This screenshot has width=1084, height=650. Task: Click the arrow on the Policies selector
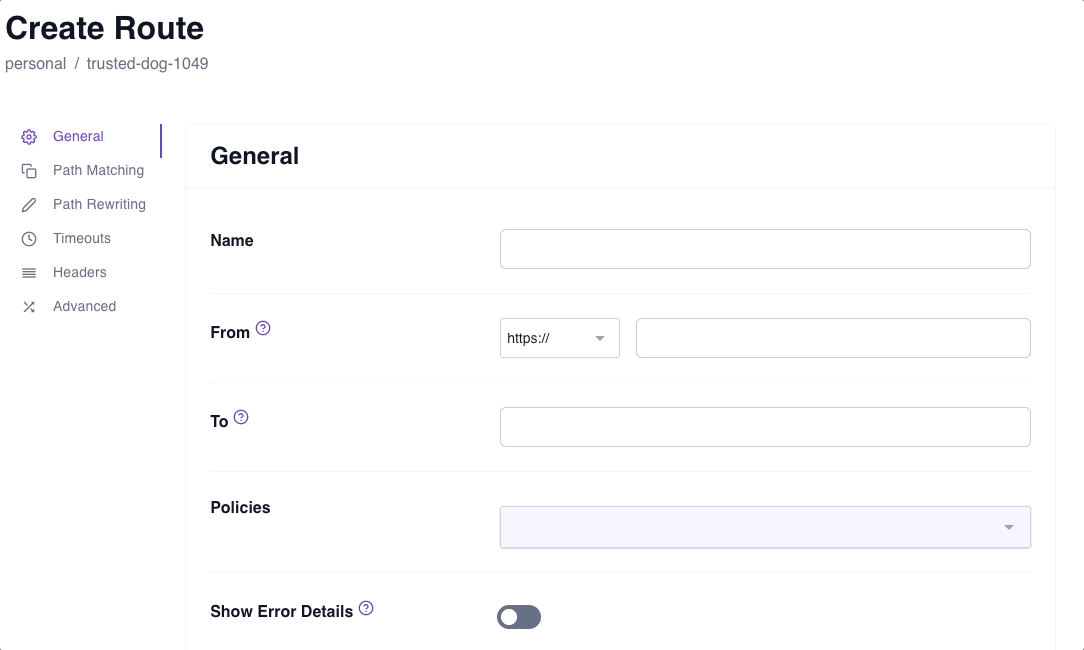pos(1009,527)
